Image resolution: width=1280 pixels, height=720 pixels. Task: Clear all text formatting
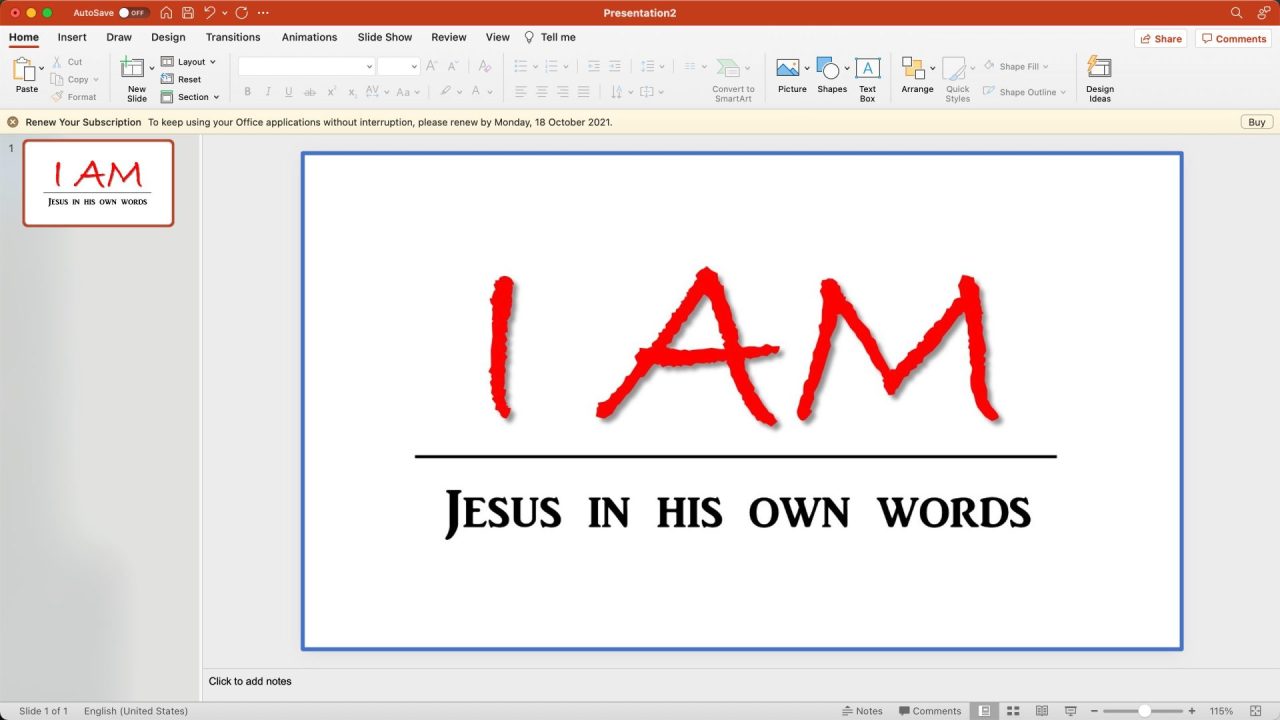[484, 66]
